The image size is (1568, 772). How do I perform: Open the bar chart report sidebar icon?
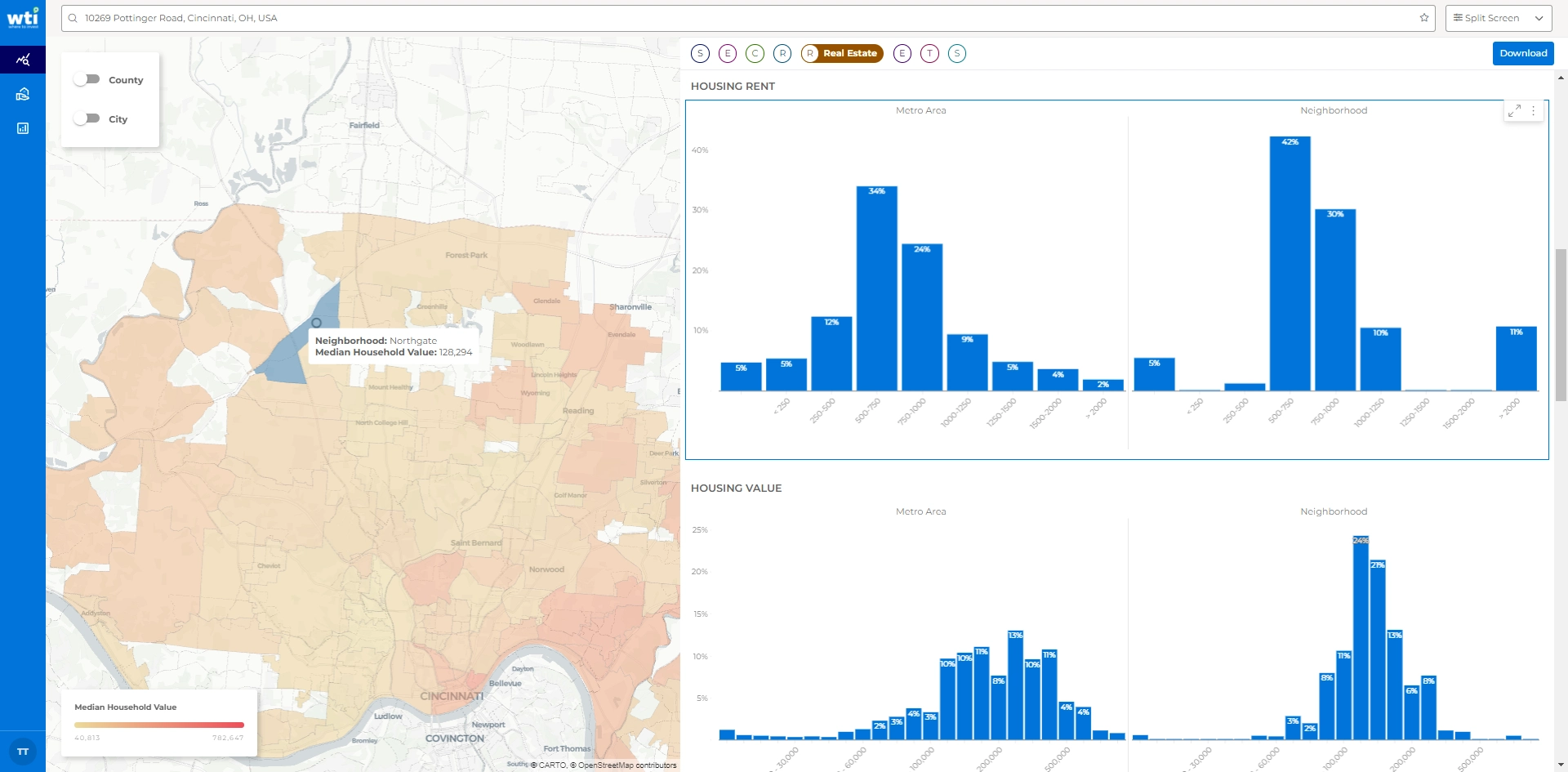(x=23, y=128)
